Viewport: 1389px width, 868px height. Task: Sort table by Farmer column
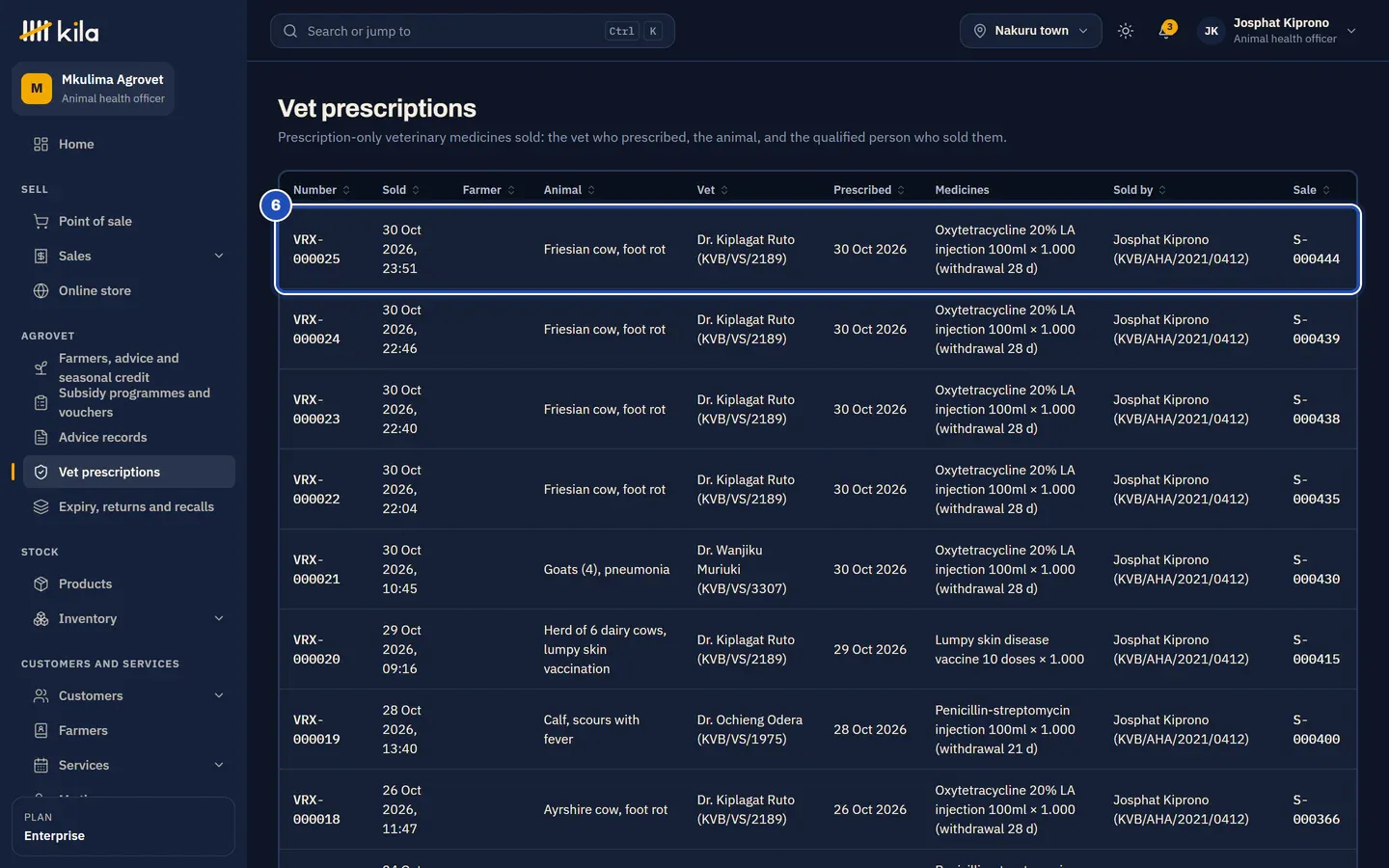[x=489, y=190]
